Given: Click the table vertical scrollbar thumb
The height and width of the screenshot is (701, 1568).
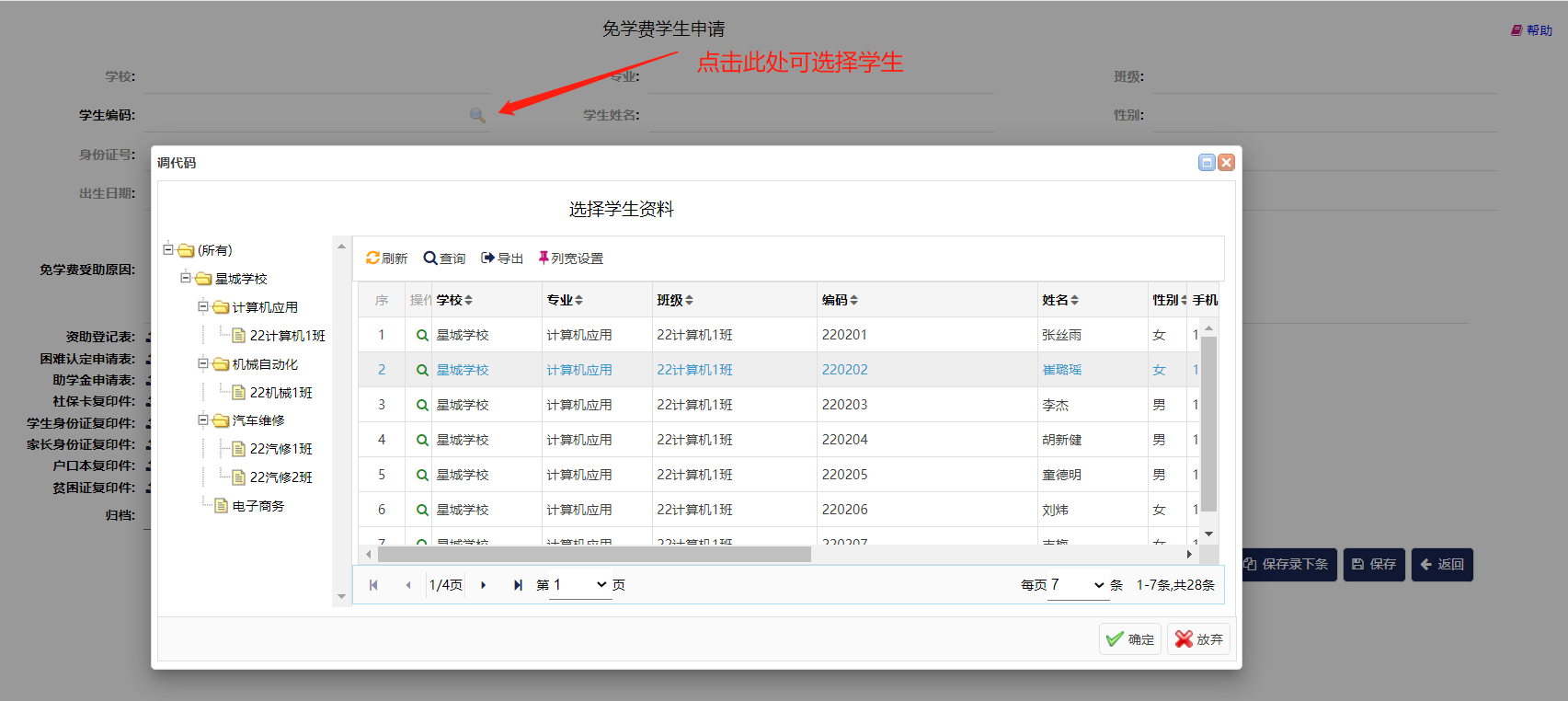Looking at the screenshot, I should (1209, 423).
